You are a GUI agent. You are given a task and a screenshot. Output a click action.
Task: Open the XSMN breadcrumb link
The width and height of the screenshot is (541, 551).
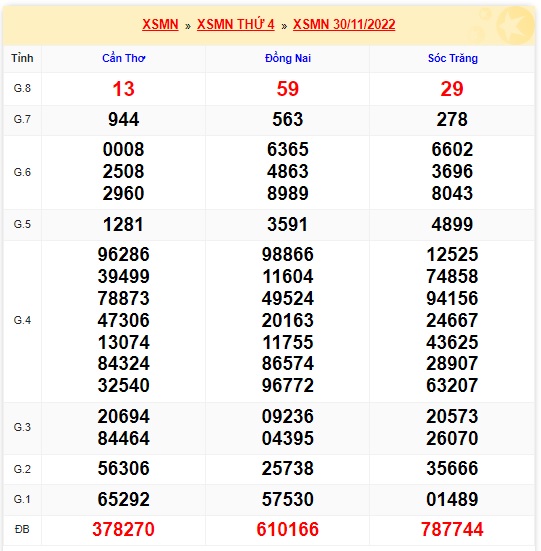[160, 25]
